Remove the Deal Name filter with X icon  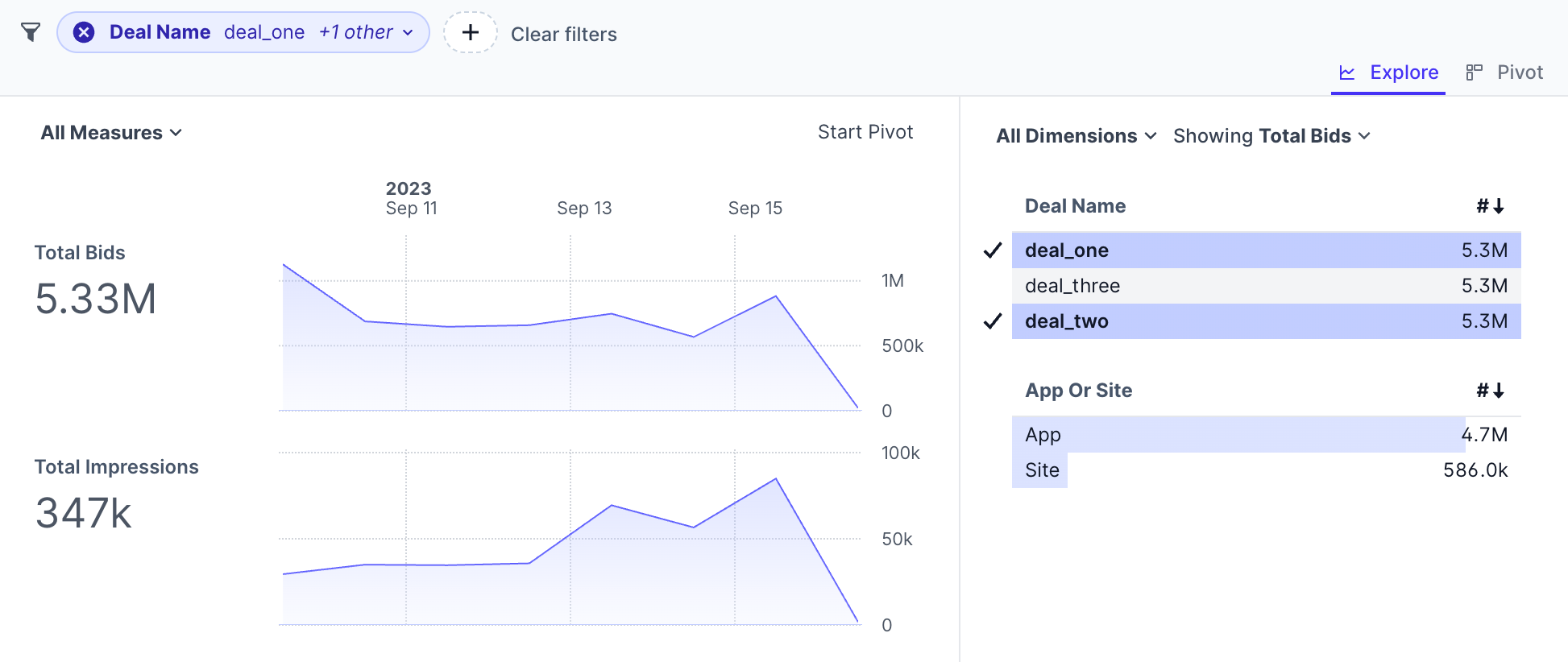[x=84, y=32]
